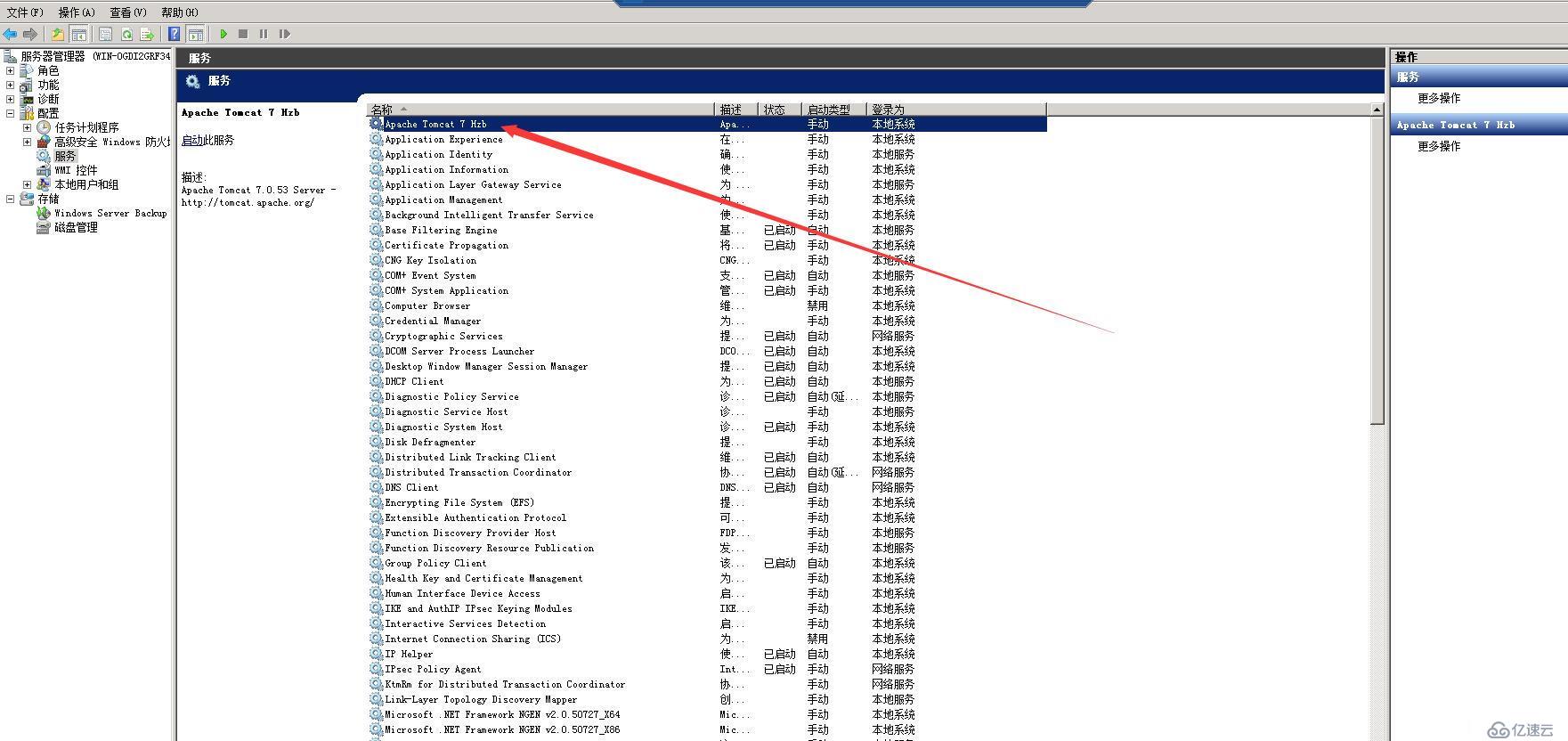This screenshot has height=741, width=1568.
Task: Select Windows Server Backup in tree
Action: pyautogui.click(x=110, y=213)
